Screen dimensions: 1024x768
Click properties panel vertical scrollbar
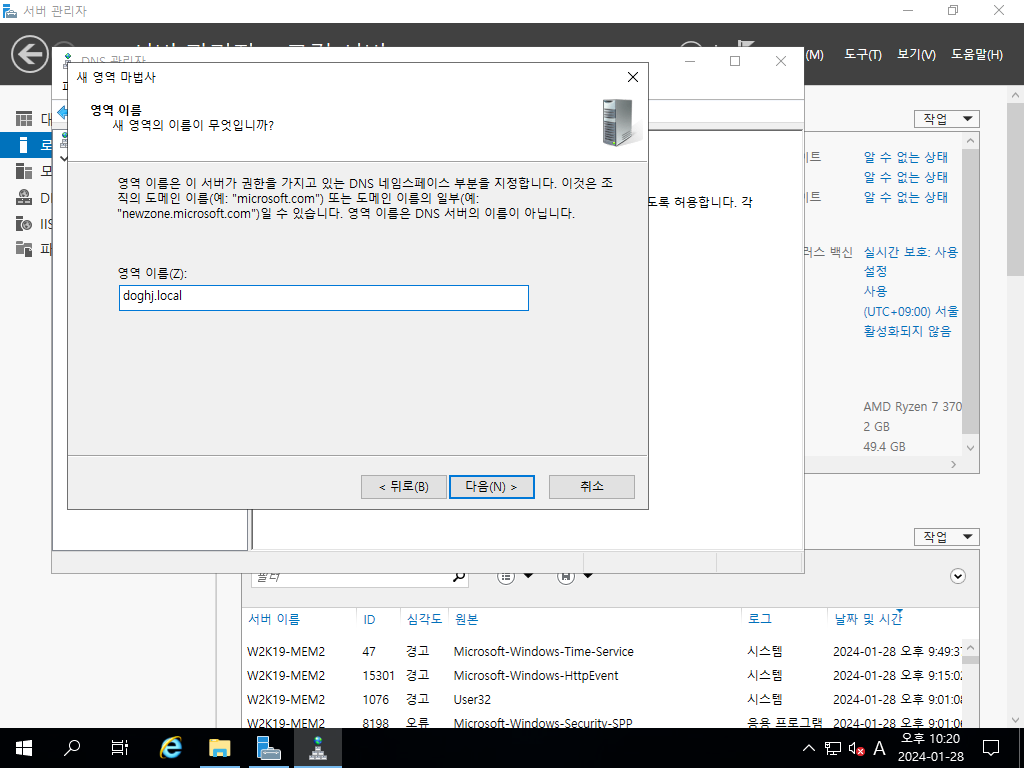pyautogui.click(x=970, y=291)
